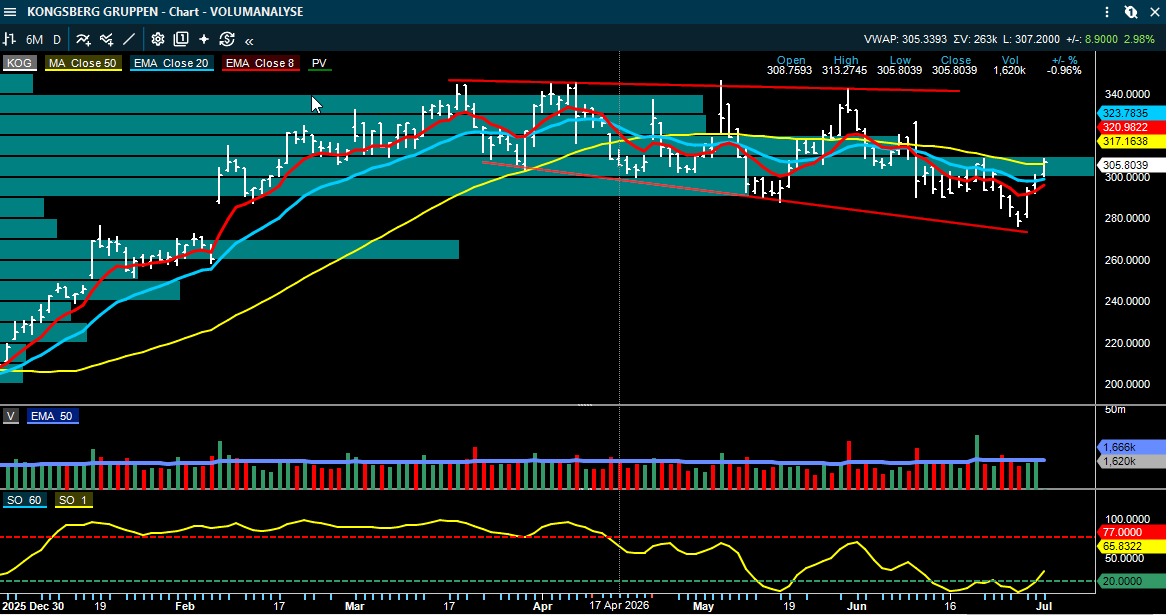Viewport: 1166px width, 615px height.
Task: Open EMA 50 volume indicator label
Action: tap(52, 416)
